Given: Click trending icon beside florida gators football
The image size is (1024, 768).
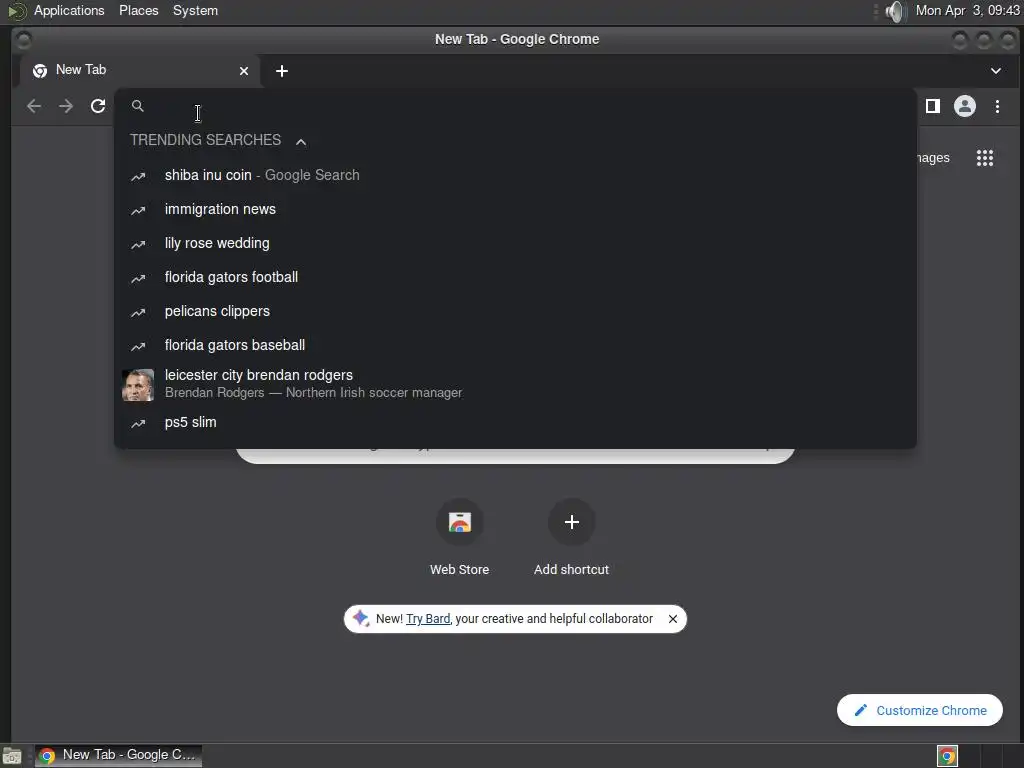Looking at the screenshot, I should pos(138,278).
